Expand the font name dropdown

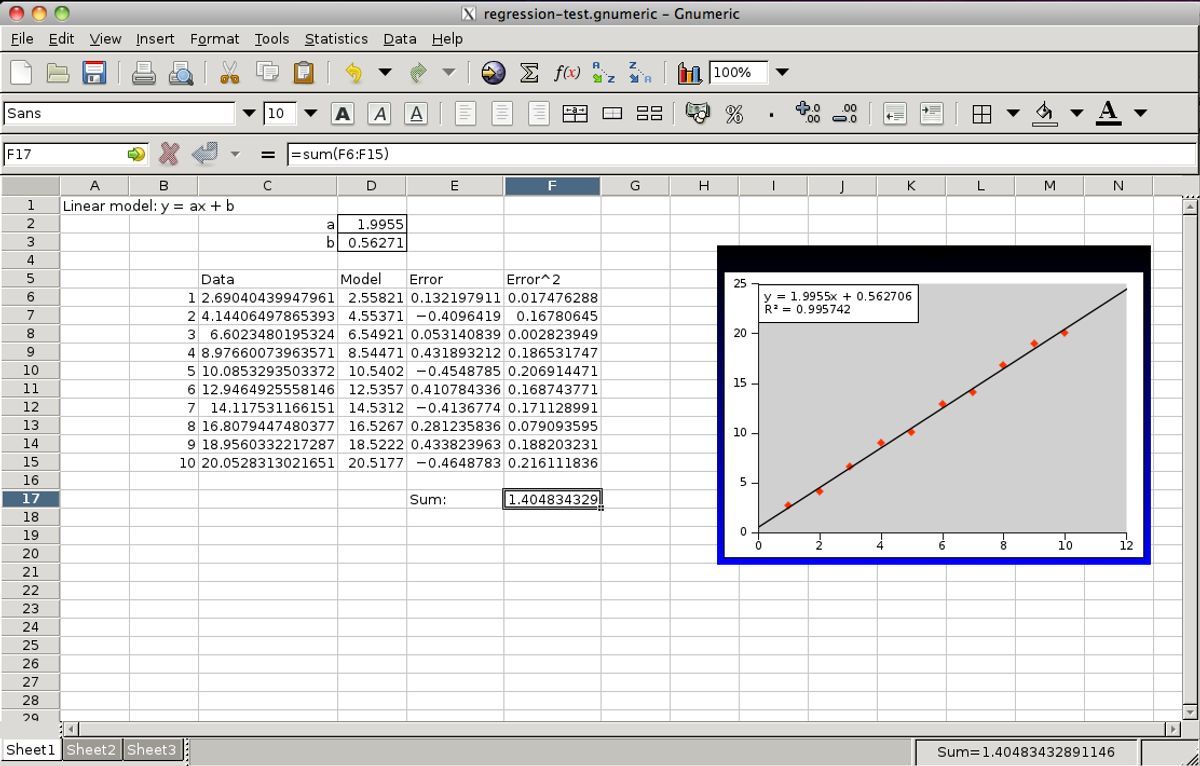pyautogui.click(x=249, y=114)
